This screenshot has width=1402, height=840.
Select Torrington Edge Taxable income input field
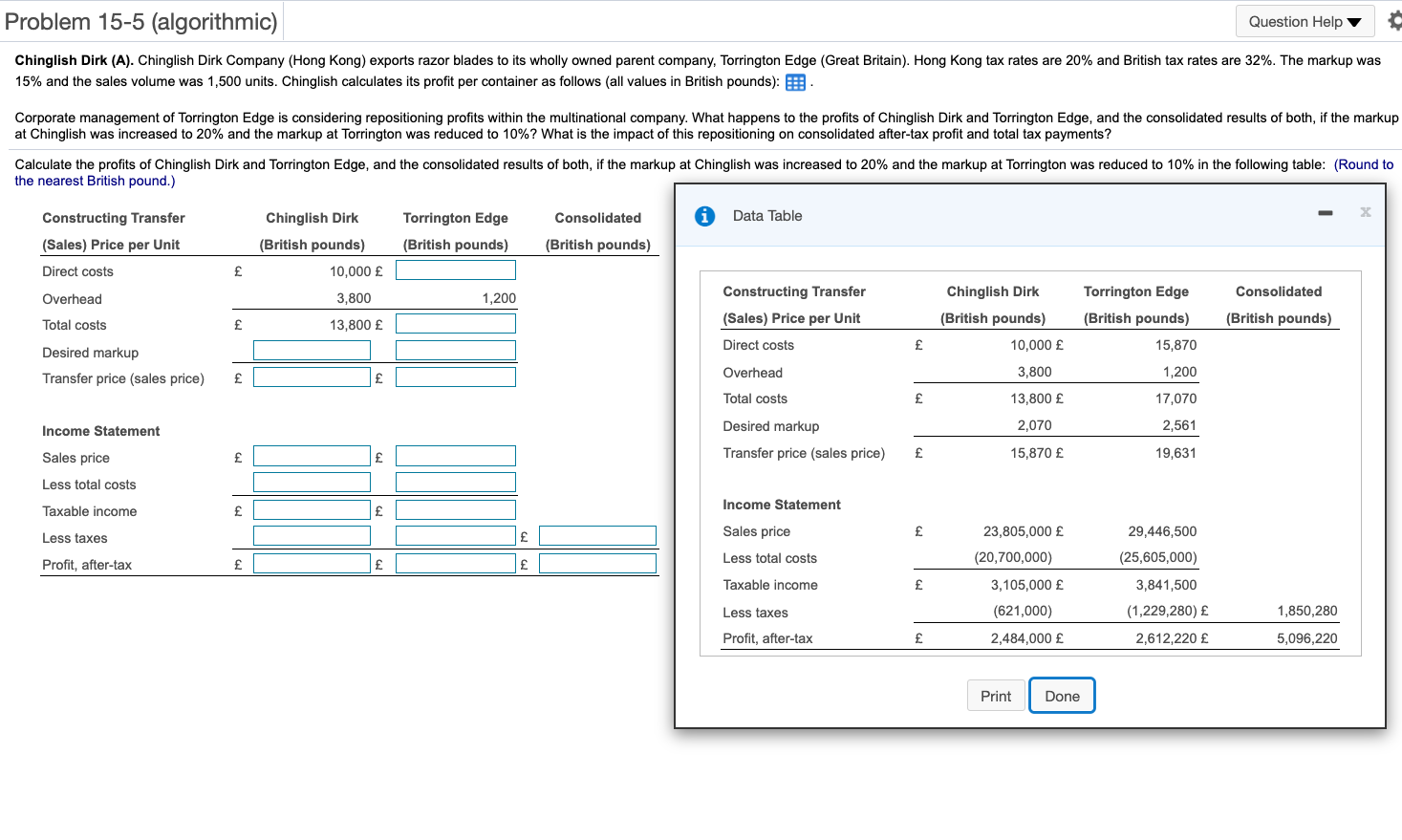click(456, 509)
